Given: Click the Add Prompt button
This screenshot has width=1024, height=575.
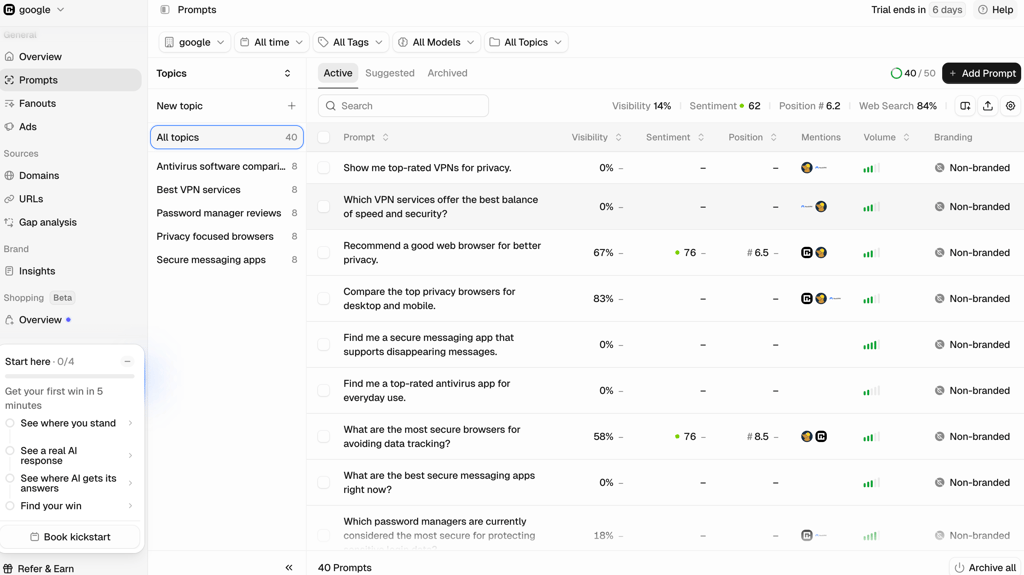Looking at the screenshot, I should 982,73.
